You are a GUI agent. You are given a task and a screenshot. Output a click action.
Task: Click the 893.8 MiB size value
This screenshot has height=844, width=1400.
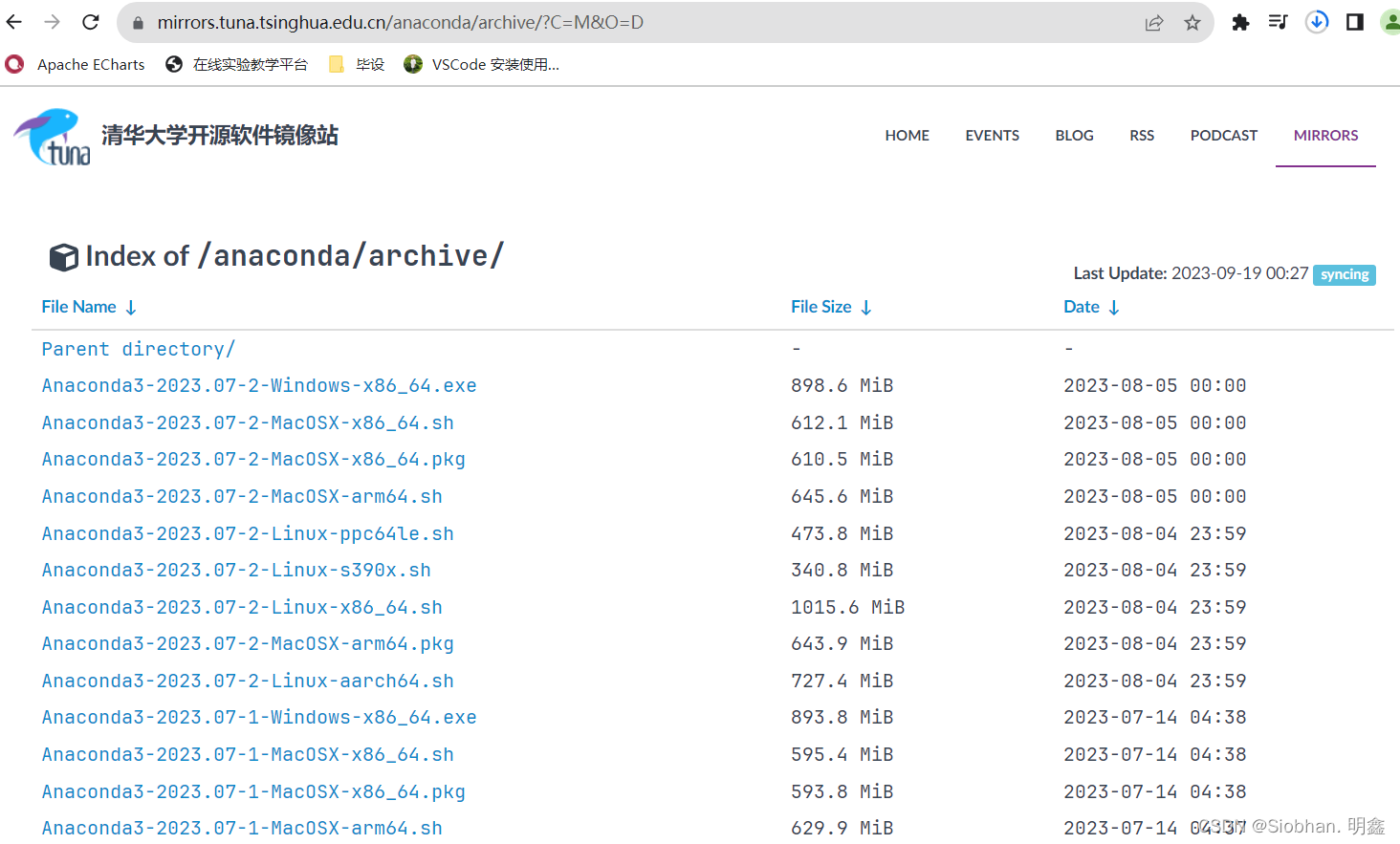click(x=842, y=718)
